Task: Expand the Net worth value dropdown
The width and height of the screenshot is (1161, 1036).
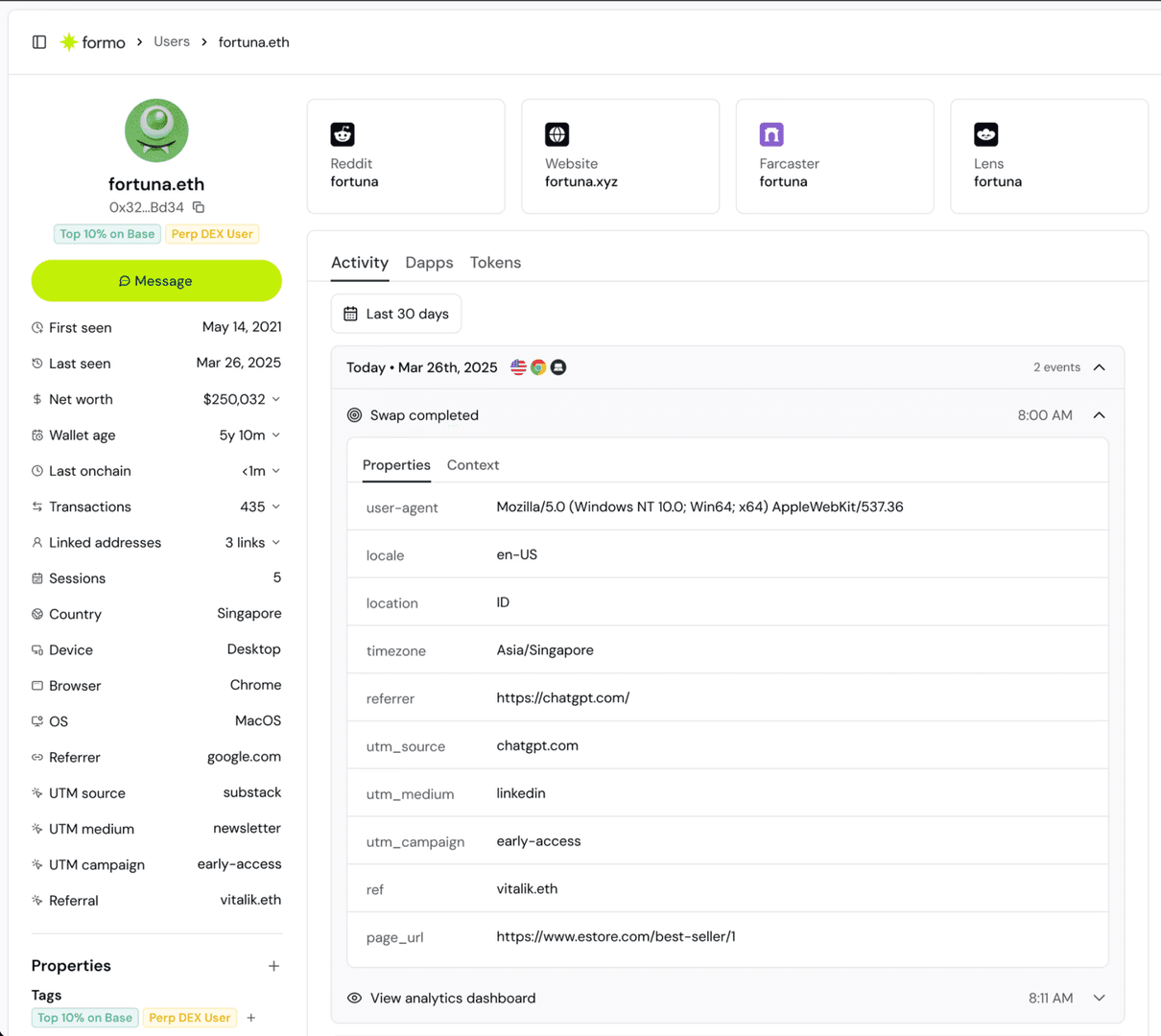Action: point(276,399)
